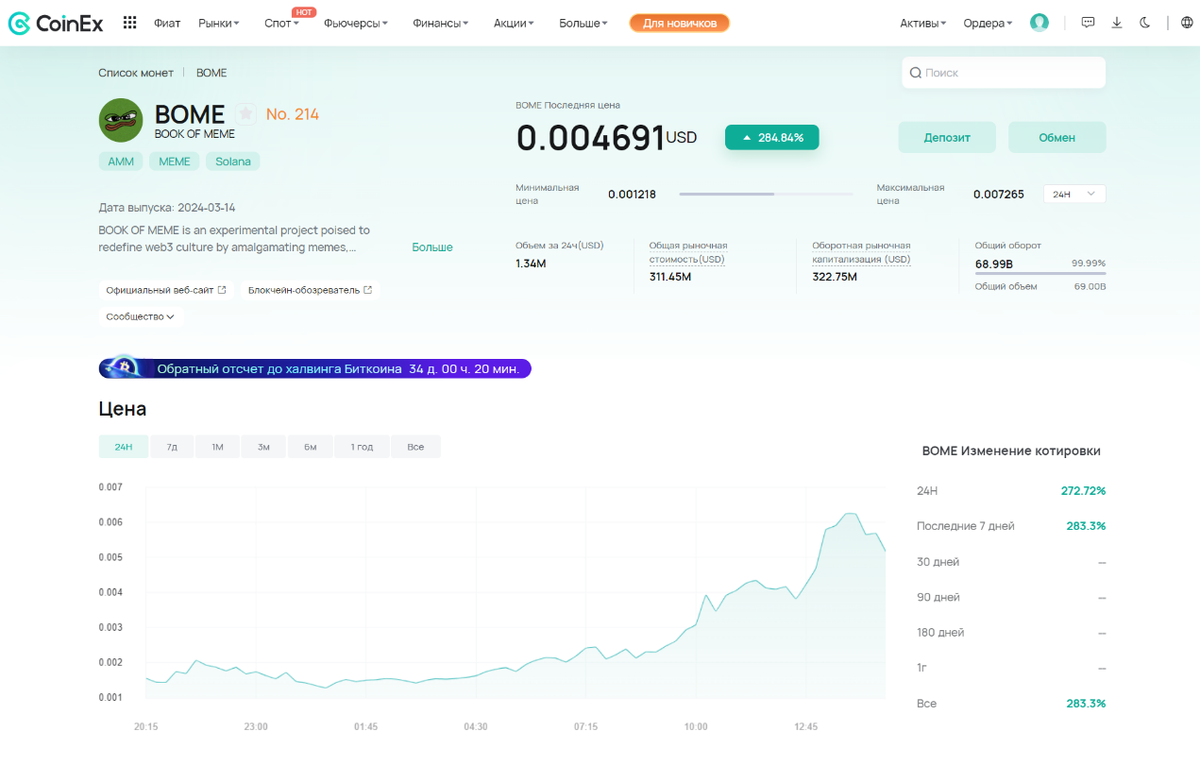The width and height of the screenshot is (1200, 766).
Task: Click the BOME breadcrumb
Action: click(211, 73)
